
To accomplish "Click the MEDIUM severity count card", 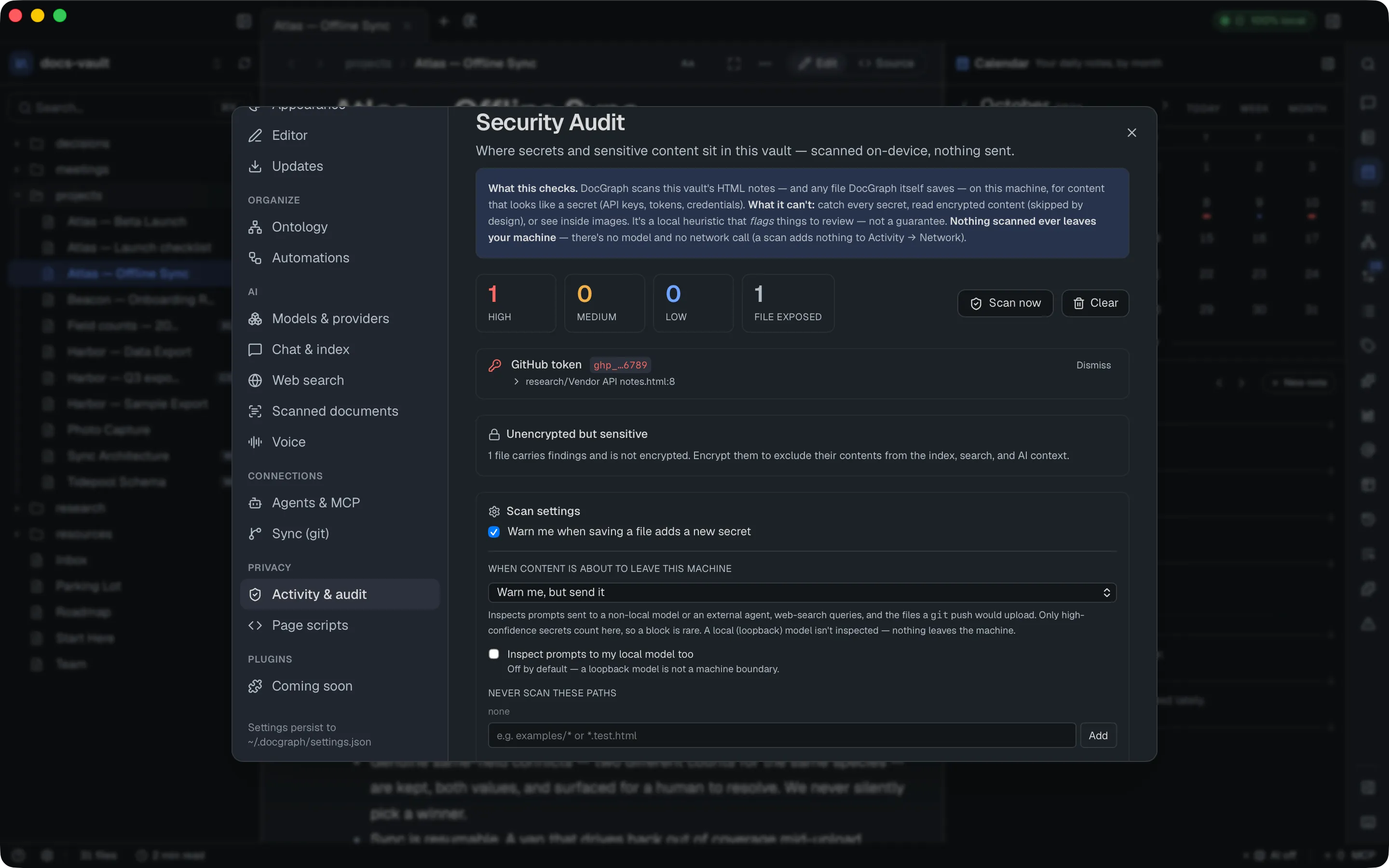I will click(604, 303).
